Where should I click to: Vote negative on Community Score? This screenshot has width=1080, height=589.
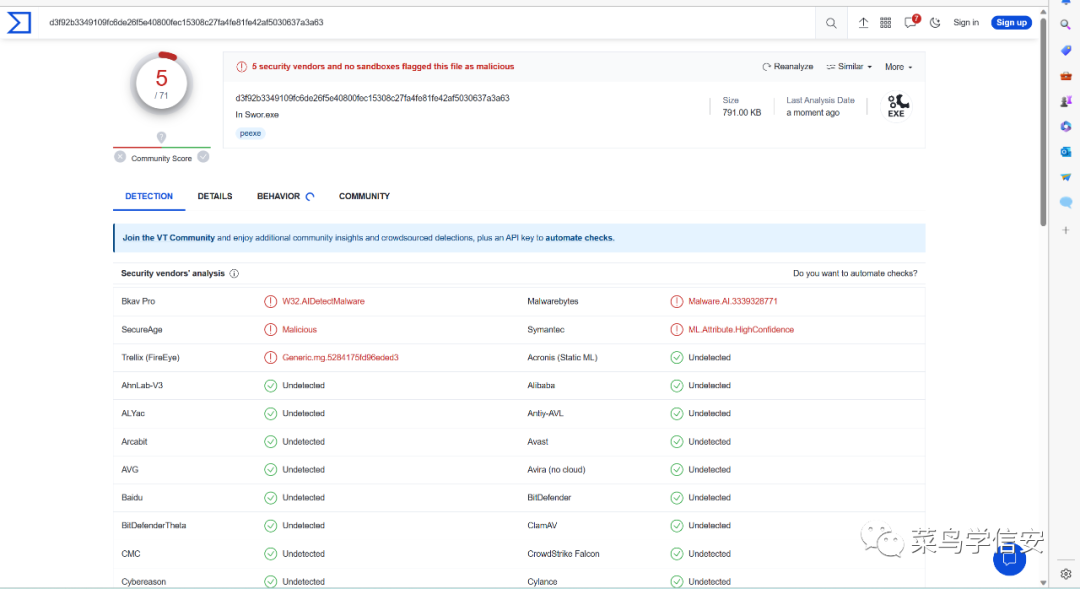(x=120, y=157)
